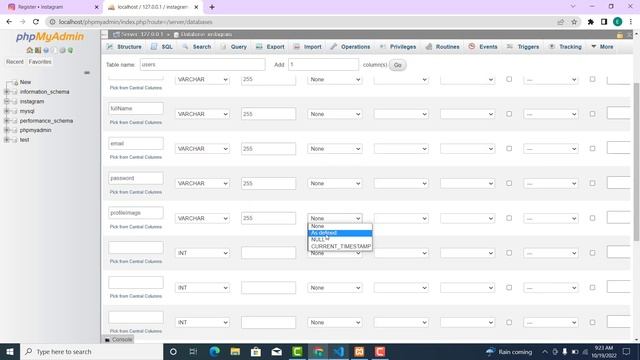Click the fullName column name field
The height and width of the screenshot is (360, 640).
(136, 109)
